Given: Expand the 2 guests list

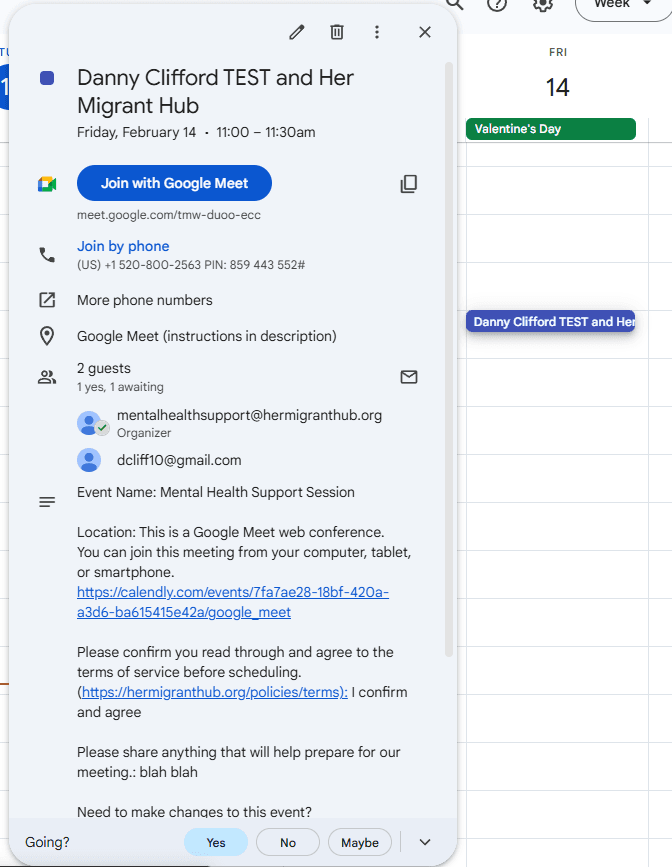Looking at the screenshot, I should pyautogui.click(x=104, y=369).
